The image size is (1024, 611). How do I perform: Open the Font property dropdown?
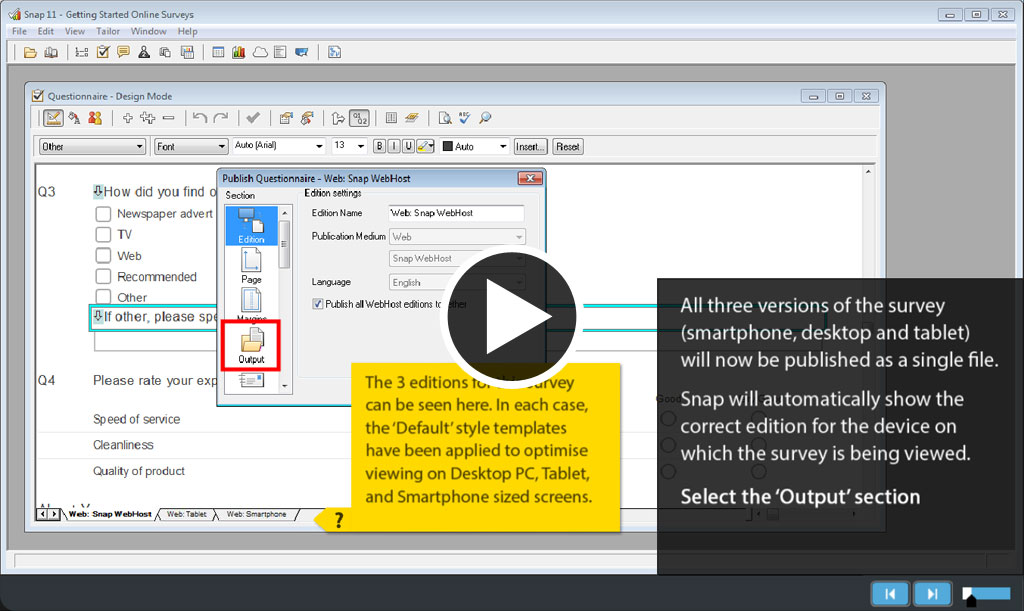[x=191, y=146]
